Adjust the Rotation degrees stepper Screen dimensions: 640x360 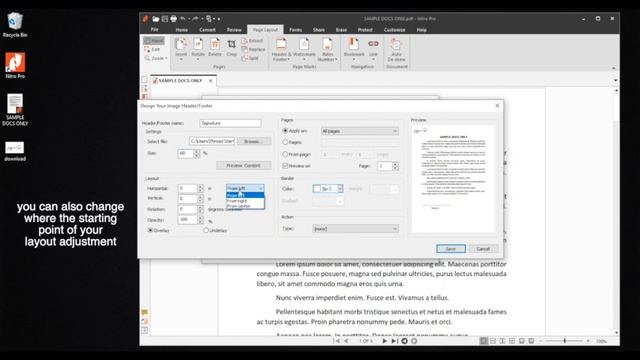[200, 209]
